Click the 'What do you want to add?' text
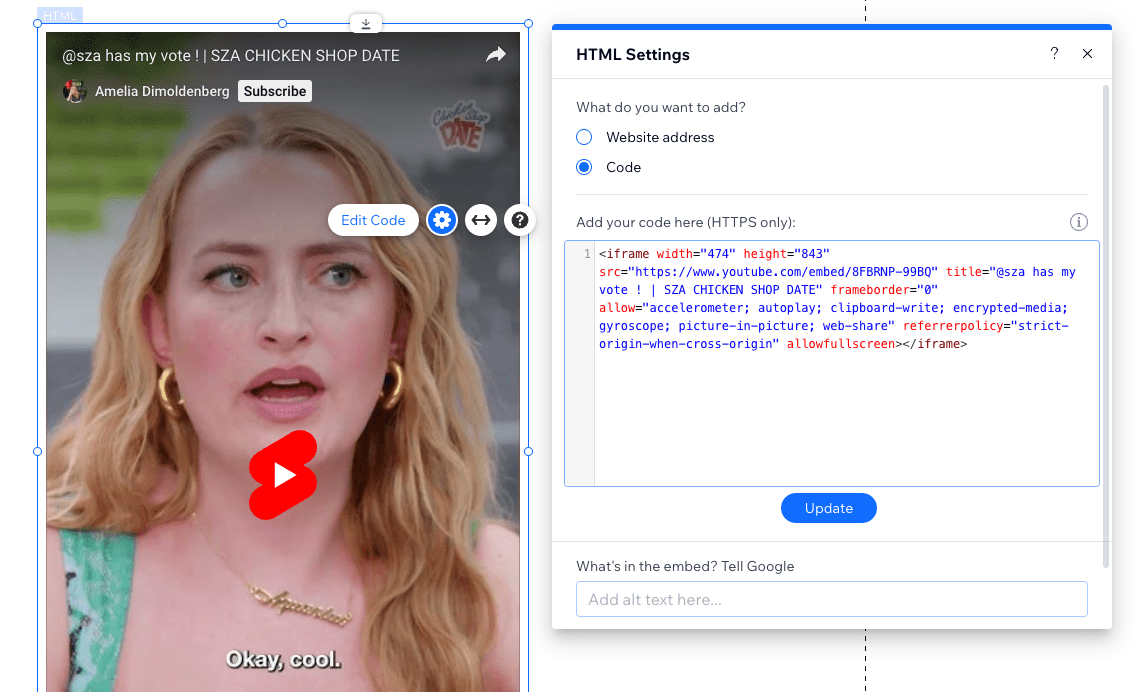This screenshot has height=692, width=1144. (661, 107)
